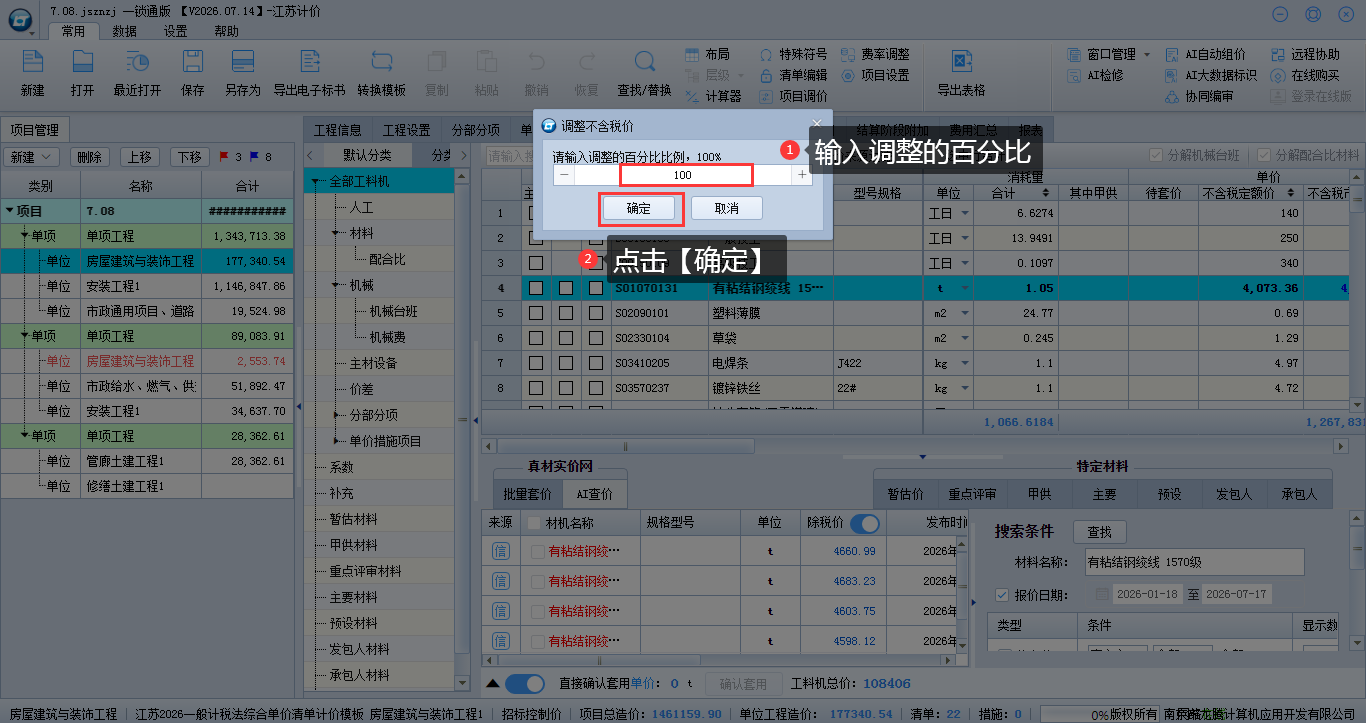
Task: Click the 新建 new file toolbar icon
Action: 33,61
